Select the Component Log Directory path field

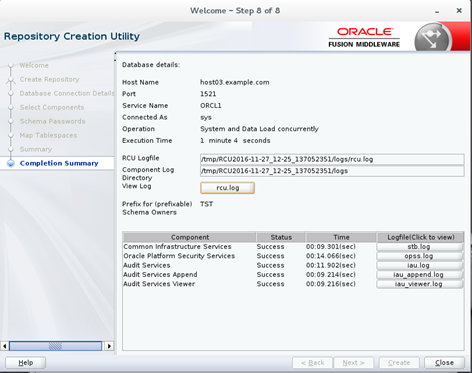click(332, 171)
